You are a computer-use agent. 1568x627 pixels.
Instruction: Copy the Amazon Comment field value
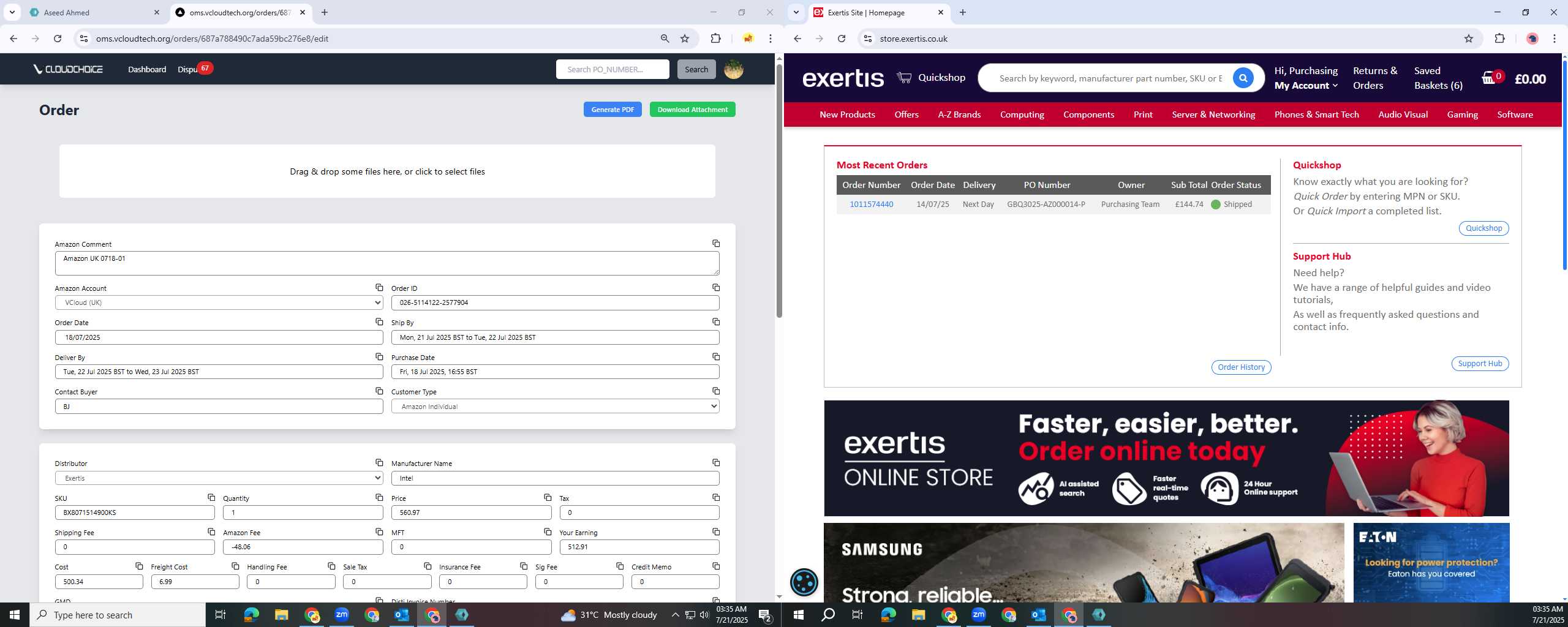(715, 244)
